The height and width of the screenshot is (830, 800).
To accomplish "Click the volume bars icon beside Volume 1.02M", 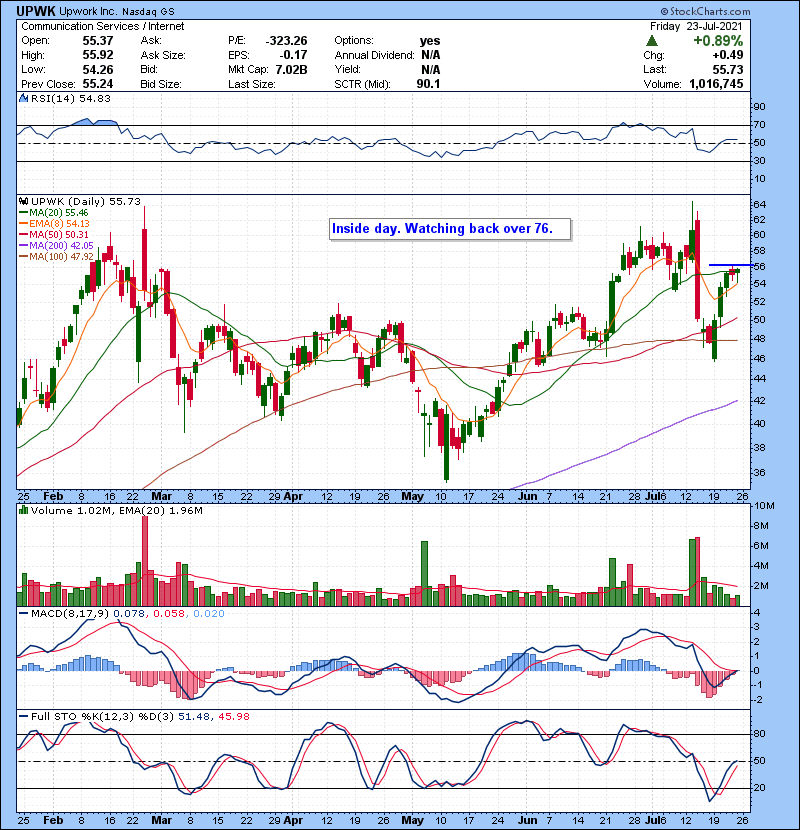I will pyautogui.click(x=23, y=510).
